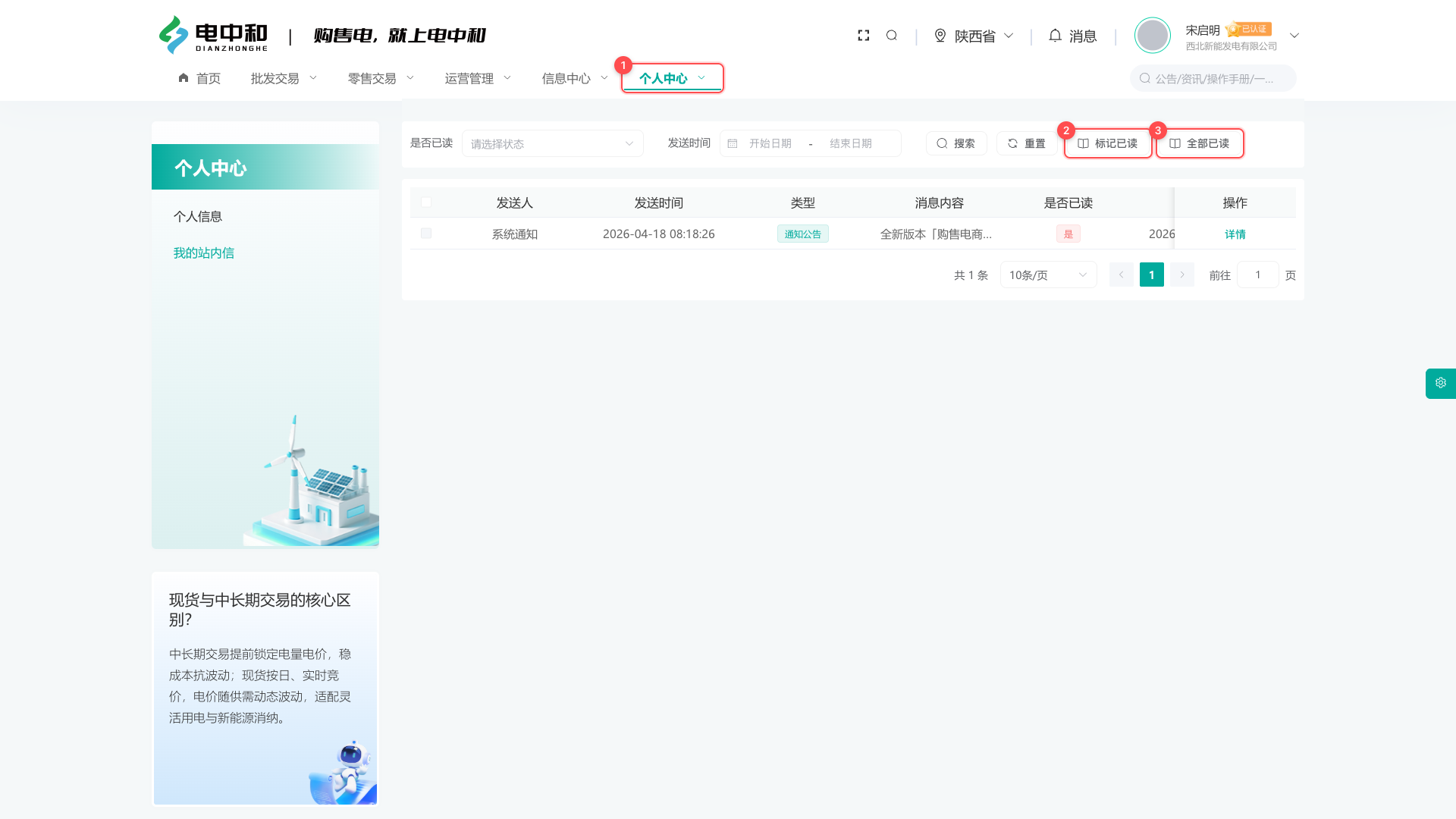The image size is (1456, 819).
Task: Open notifications bell icon
Action: click(x=1055, y=36)
